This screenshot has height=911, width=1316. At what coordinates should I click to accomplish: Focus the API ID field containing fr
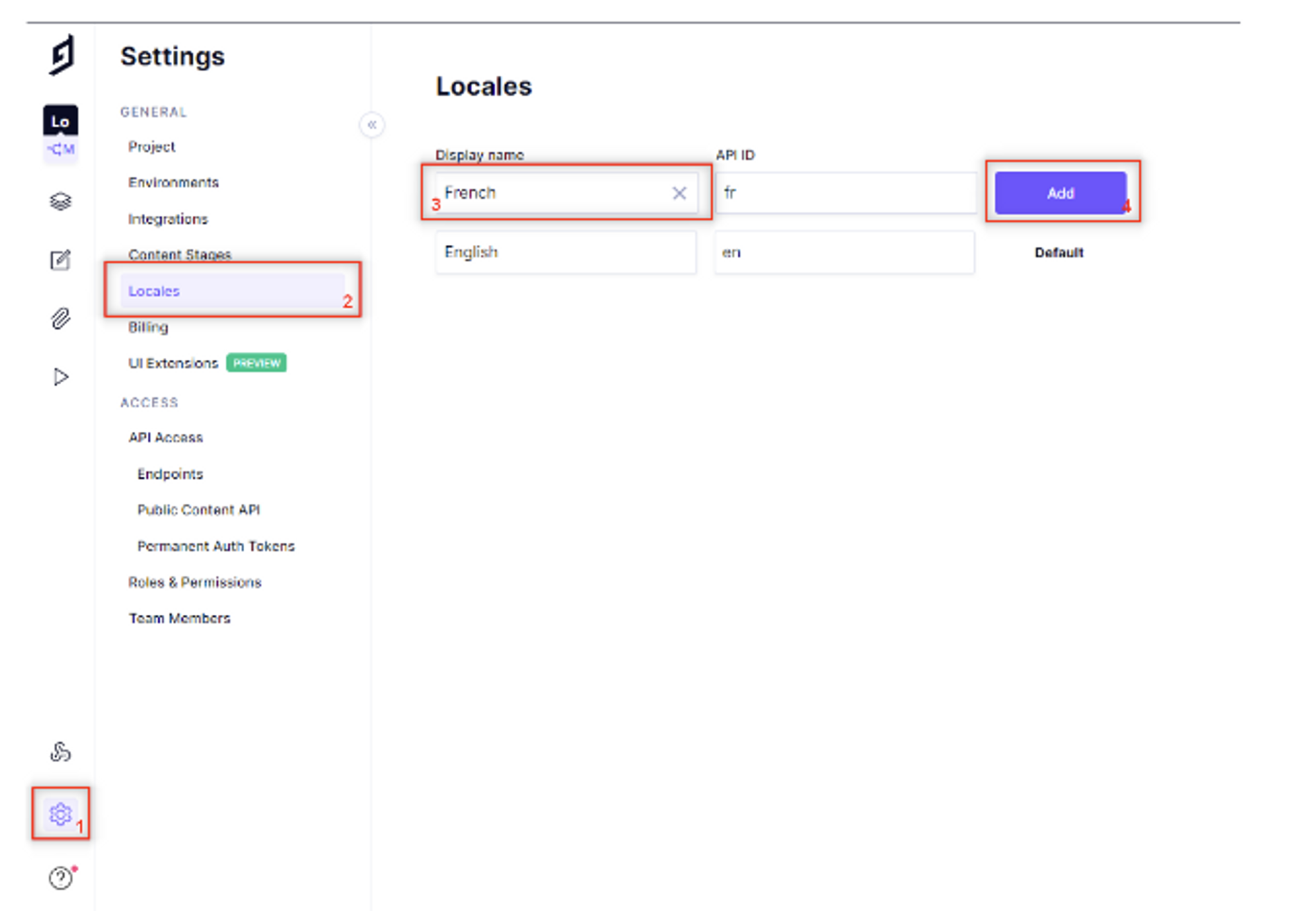tap(846, 193)
